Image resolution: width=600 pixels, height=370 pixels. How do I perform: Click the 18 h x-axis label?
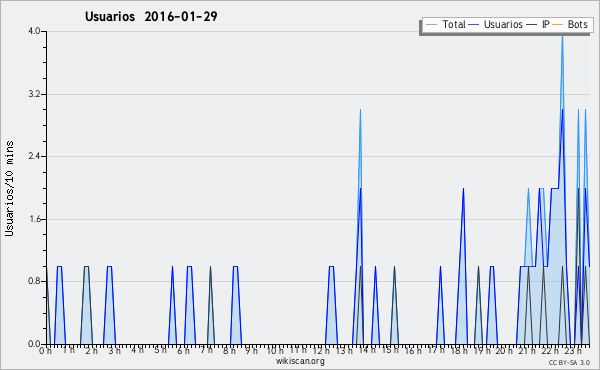(458, 350)
